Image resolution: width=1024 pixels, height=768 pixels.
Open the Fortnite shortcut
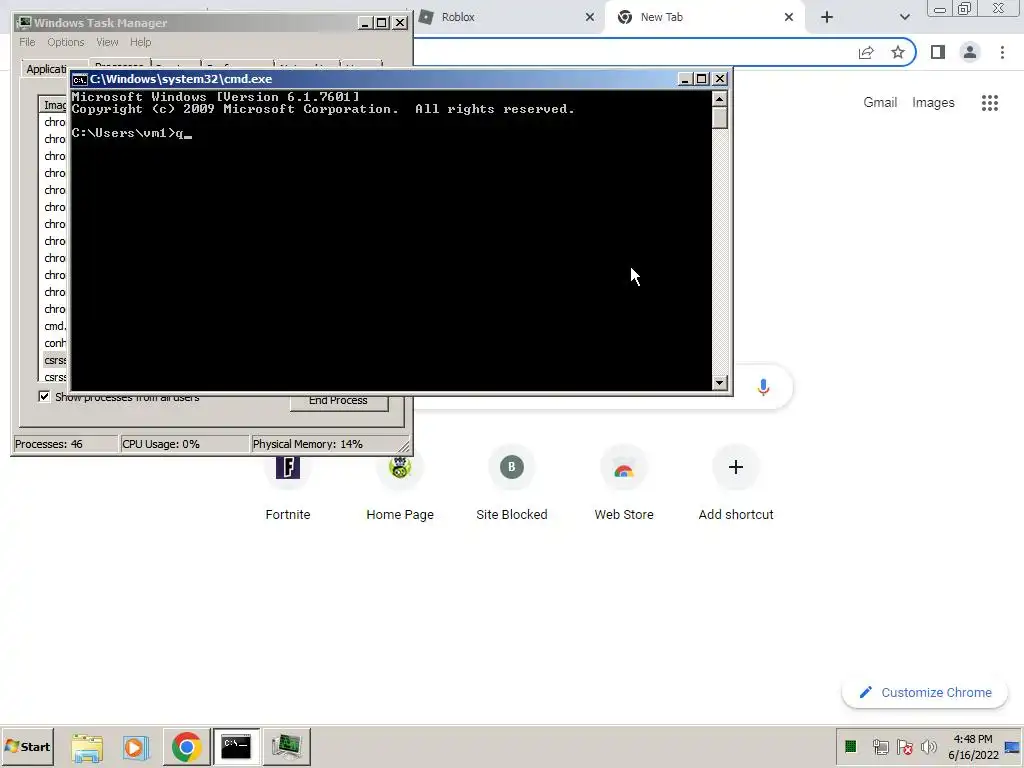tap(288, 483)
